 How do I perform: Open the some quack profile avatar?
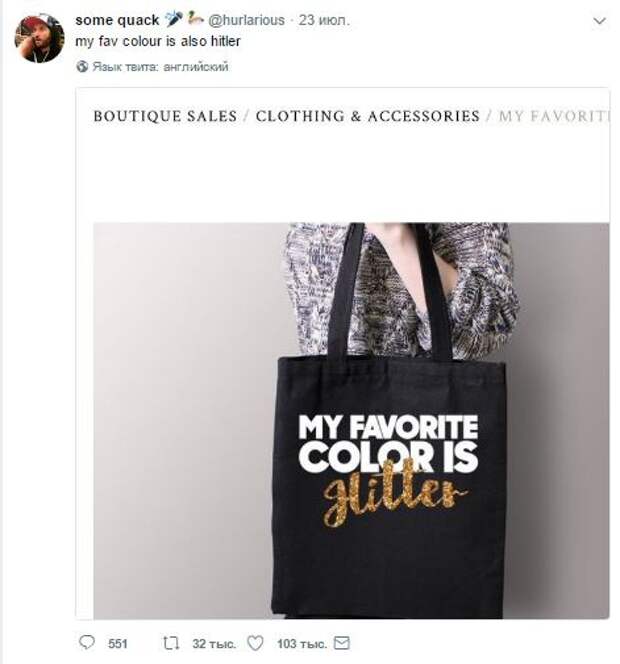tap(40, 40)
